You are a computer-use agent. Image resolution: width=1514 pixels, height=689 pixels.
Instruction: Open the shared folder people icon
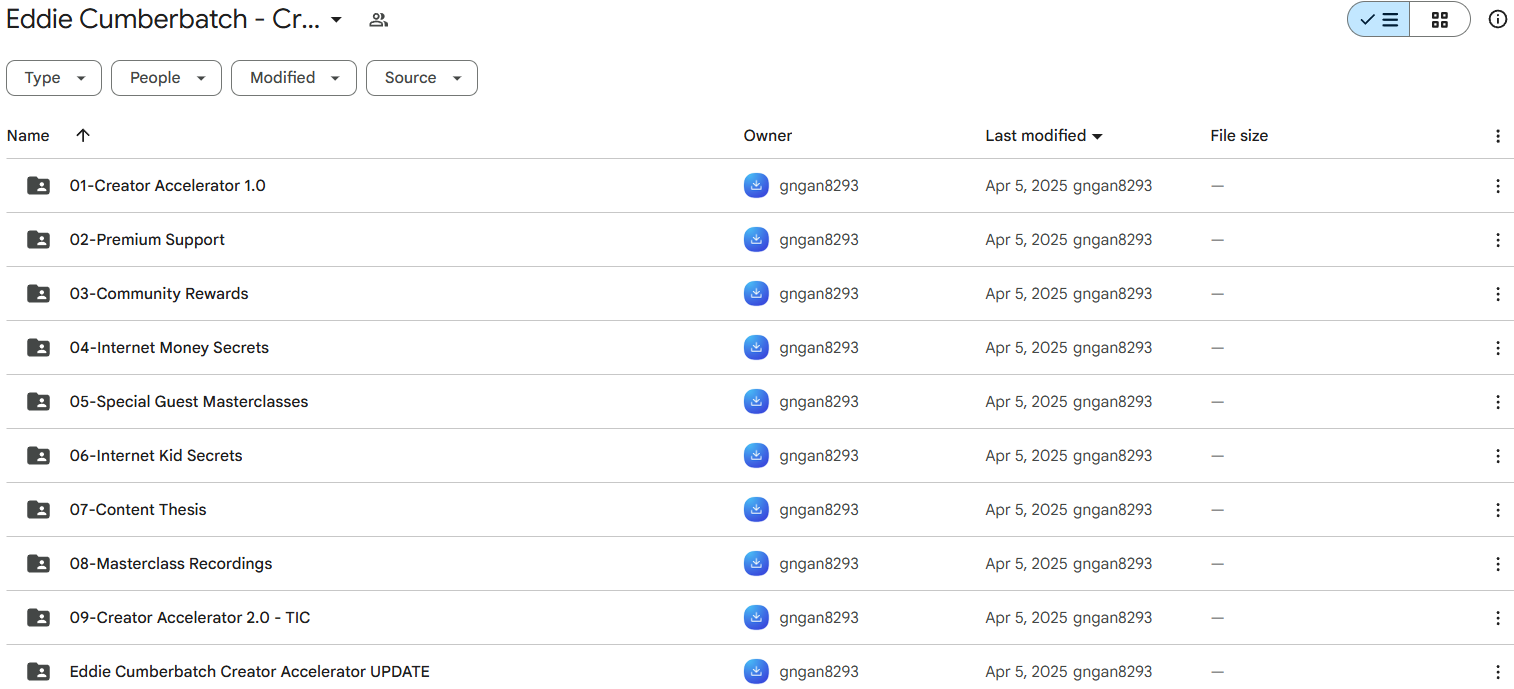pos(378,20)
